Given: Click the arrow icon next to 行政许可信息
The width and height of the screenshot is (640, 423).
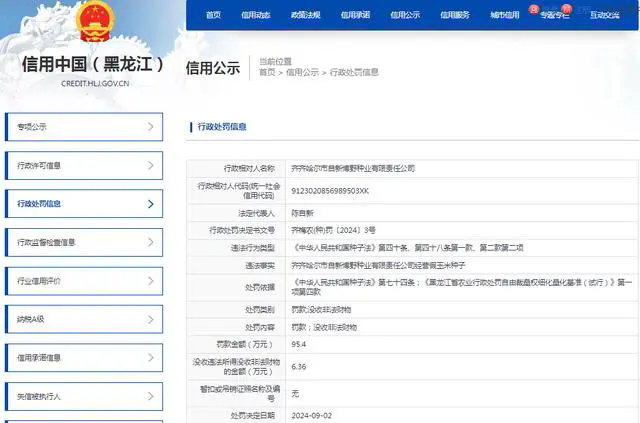Looking at the screenshot, I should (x=150, y=165).
